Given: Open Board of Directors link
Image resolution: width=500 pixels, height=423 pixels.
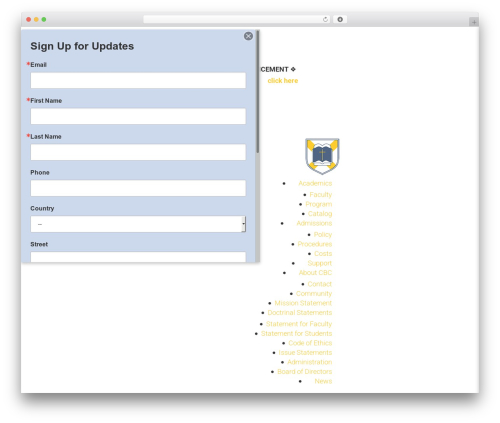Looking at the screenshot, I should click(x=305, y=372).
